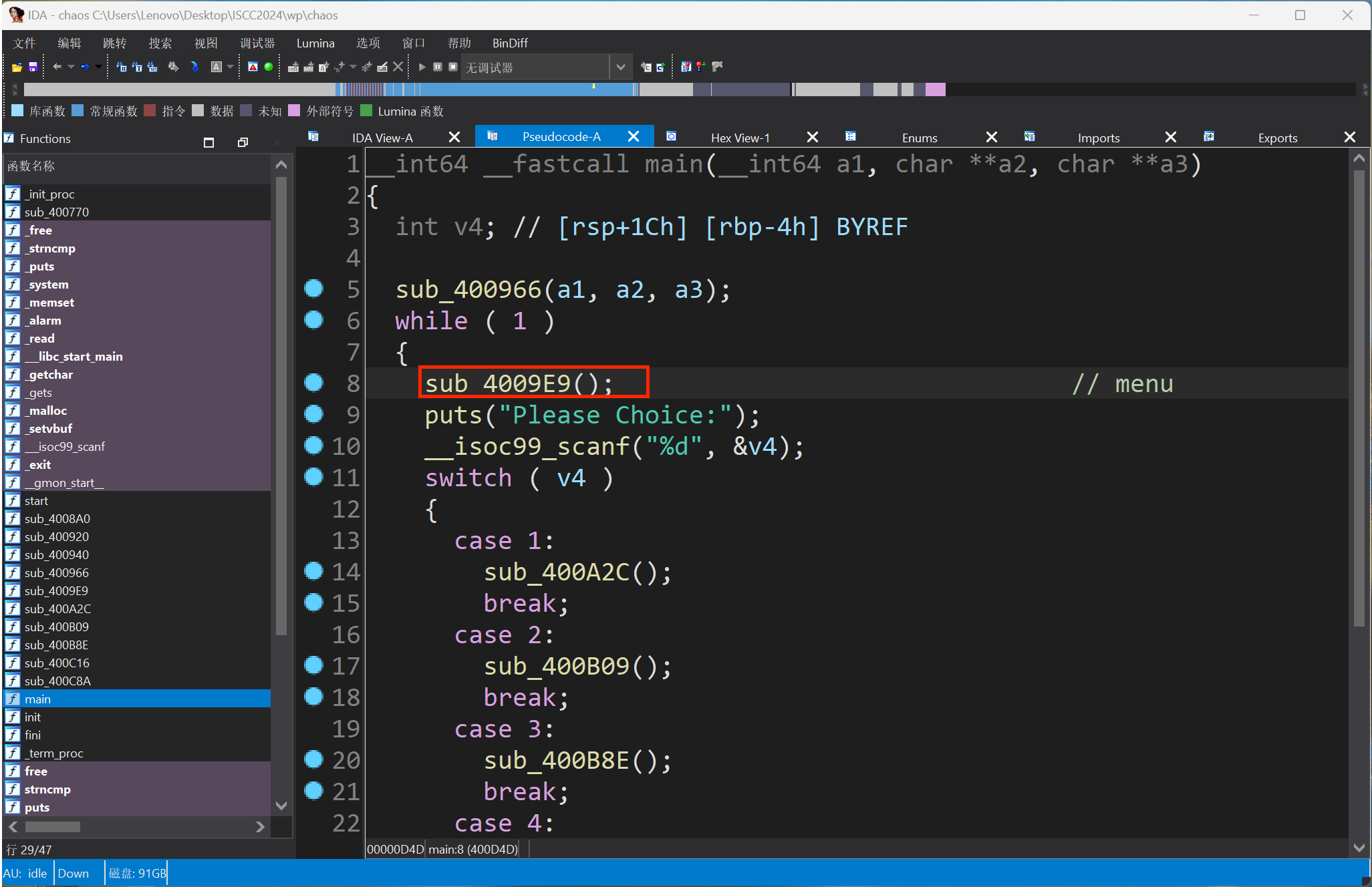The image size is (1372, 887).
Task: Click the red warning triangle toolbar icon
Action: coord(253,67)
